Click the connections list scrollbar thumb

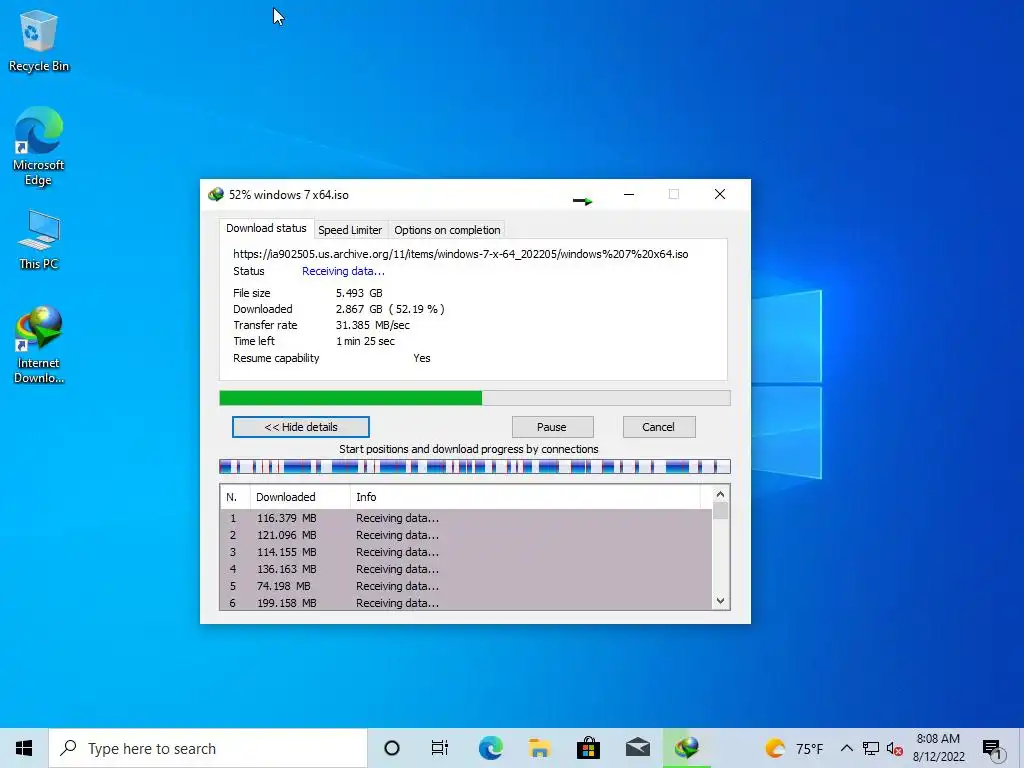click(720, 510)
